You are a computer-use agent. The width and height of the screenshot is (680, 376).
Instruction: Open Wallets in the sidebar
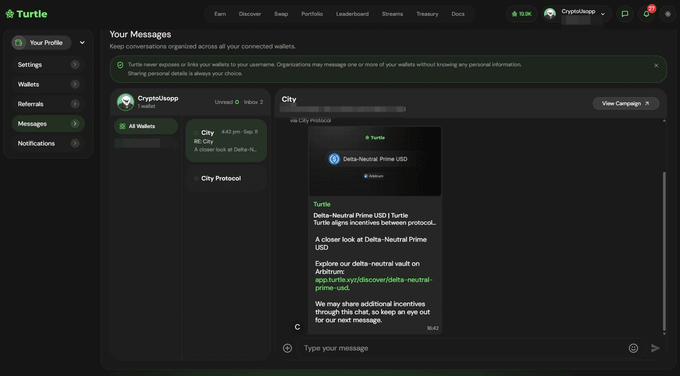[x=48, y=84]
